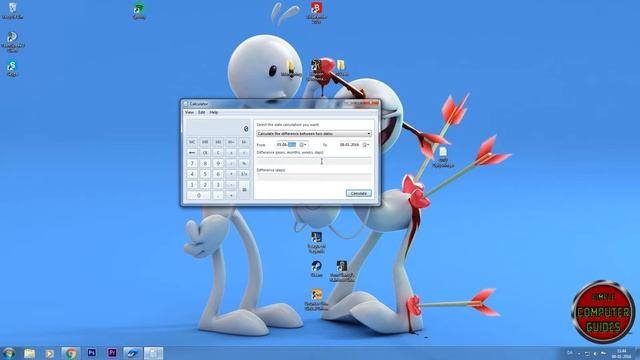
Task: Open the View menu in Calculator
Action: click(189, 112)
